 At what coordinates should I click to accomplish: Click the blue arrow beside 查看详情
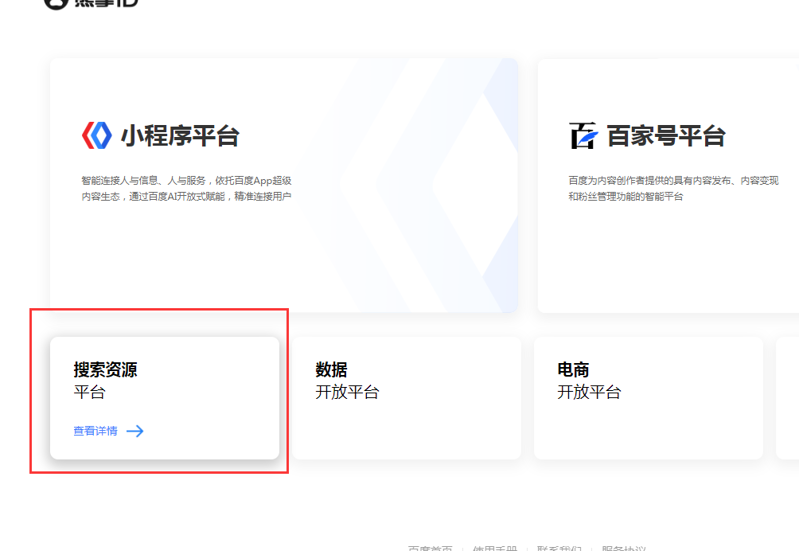tap(135, 431)
